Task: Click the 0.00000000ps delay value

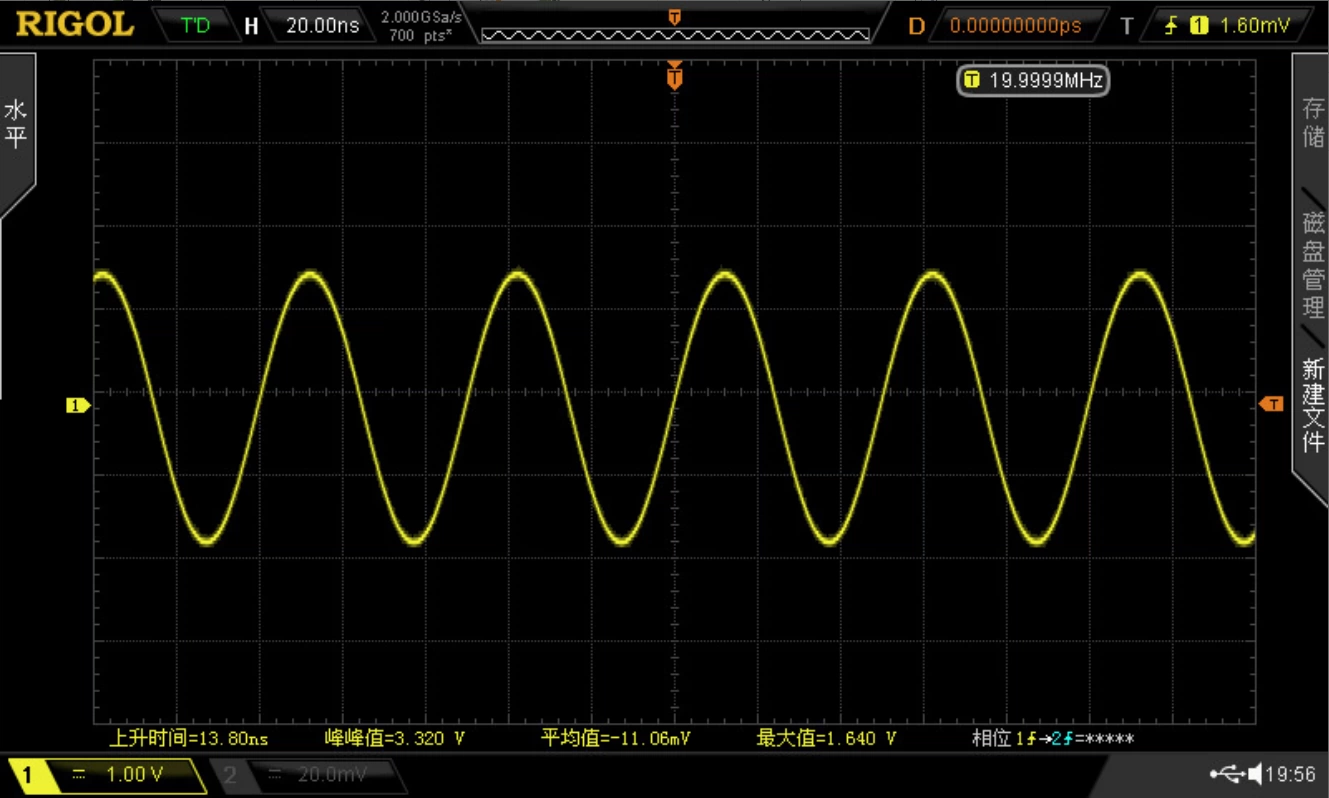Action: tap(1015, 25)
